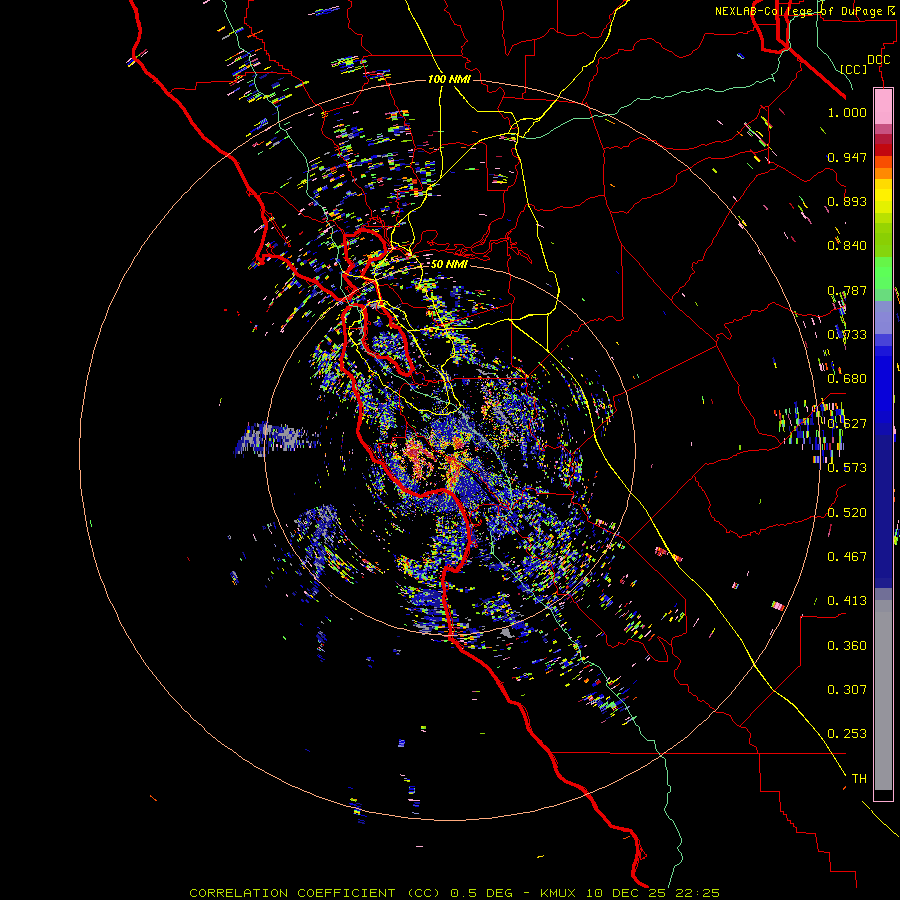Click the TH threshold label

pos(859,779)
